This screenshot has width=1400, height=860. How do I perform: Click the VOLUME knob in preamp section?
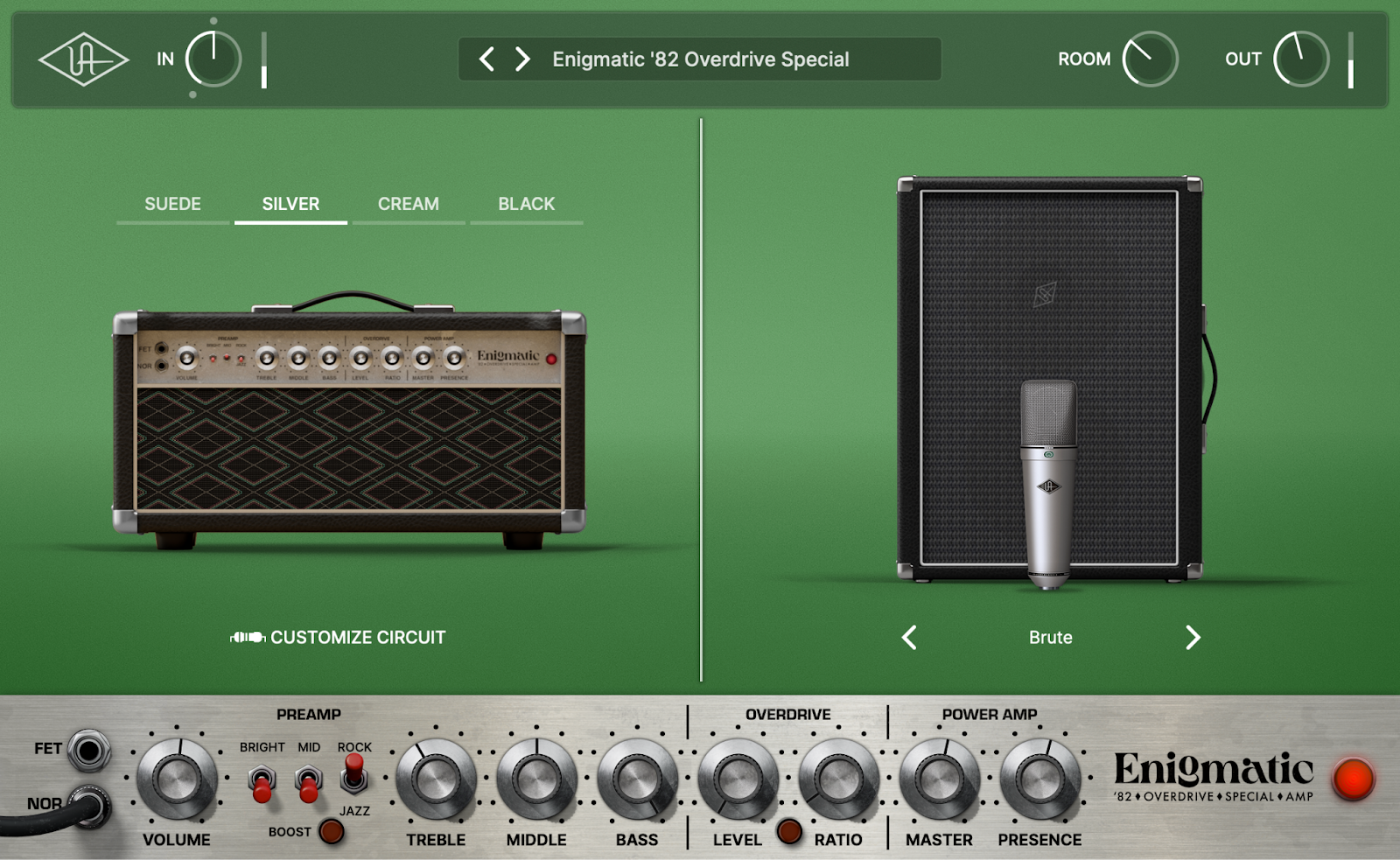point(177,779)
